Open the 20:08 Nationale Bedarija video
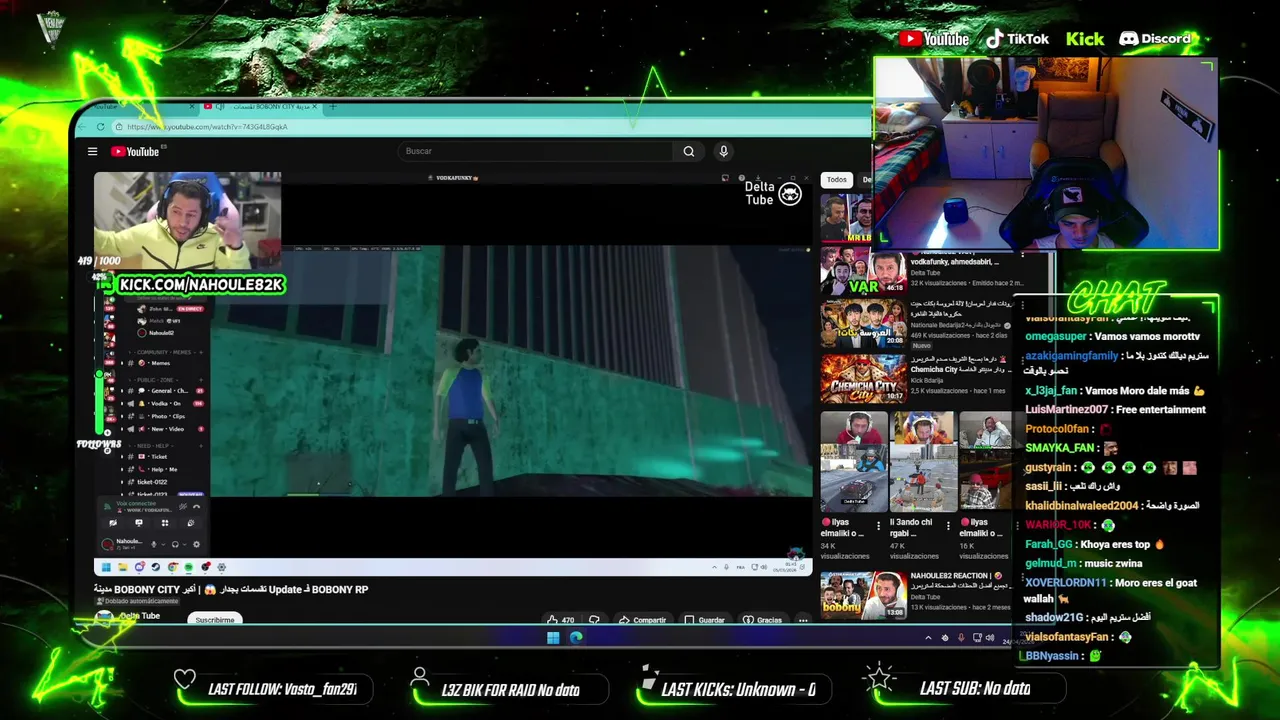This screenshot has width=1280, height=720. (x=863, y=322)
